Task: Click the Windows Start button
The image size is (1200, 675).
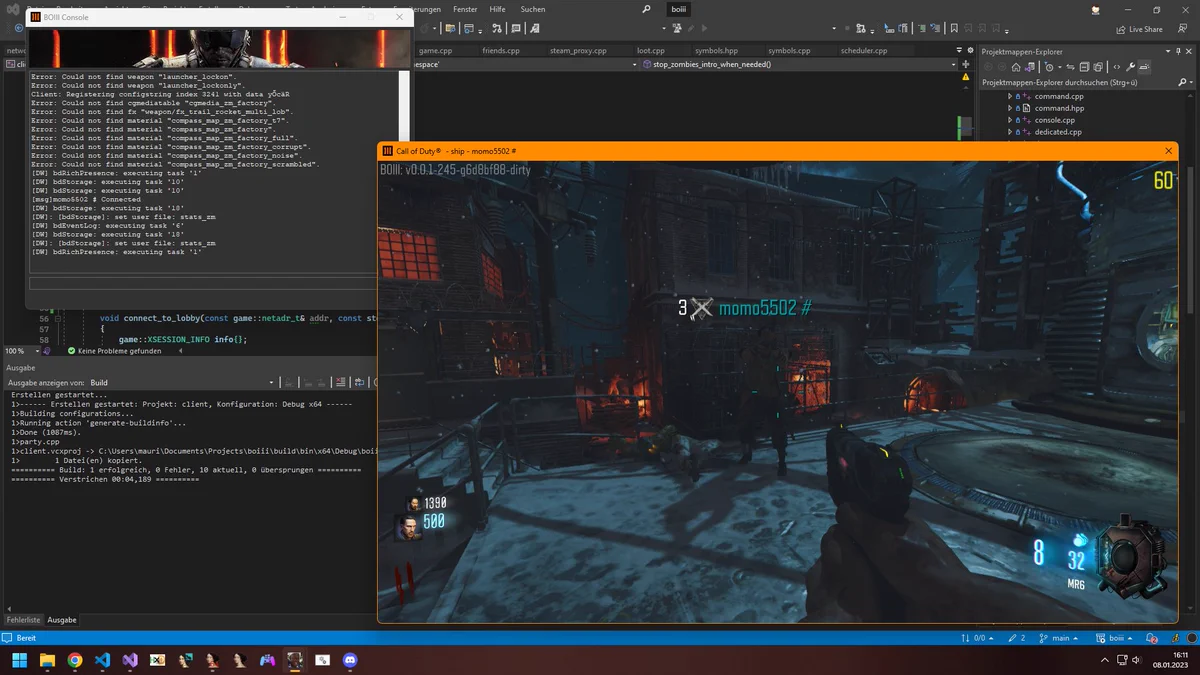Action: pos(20,660)
